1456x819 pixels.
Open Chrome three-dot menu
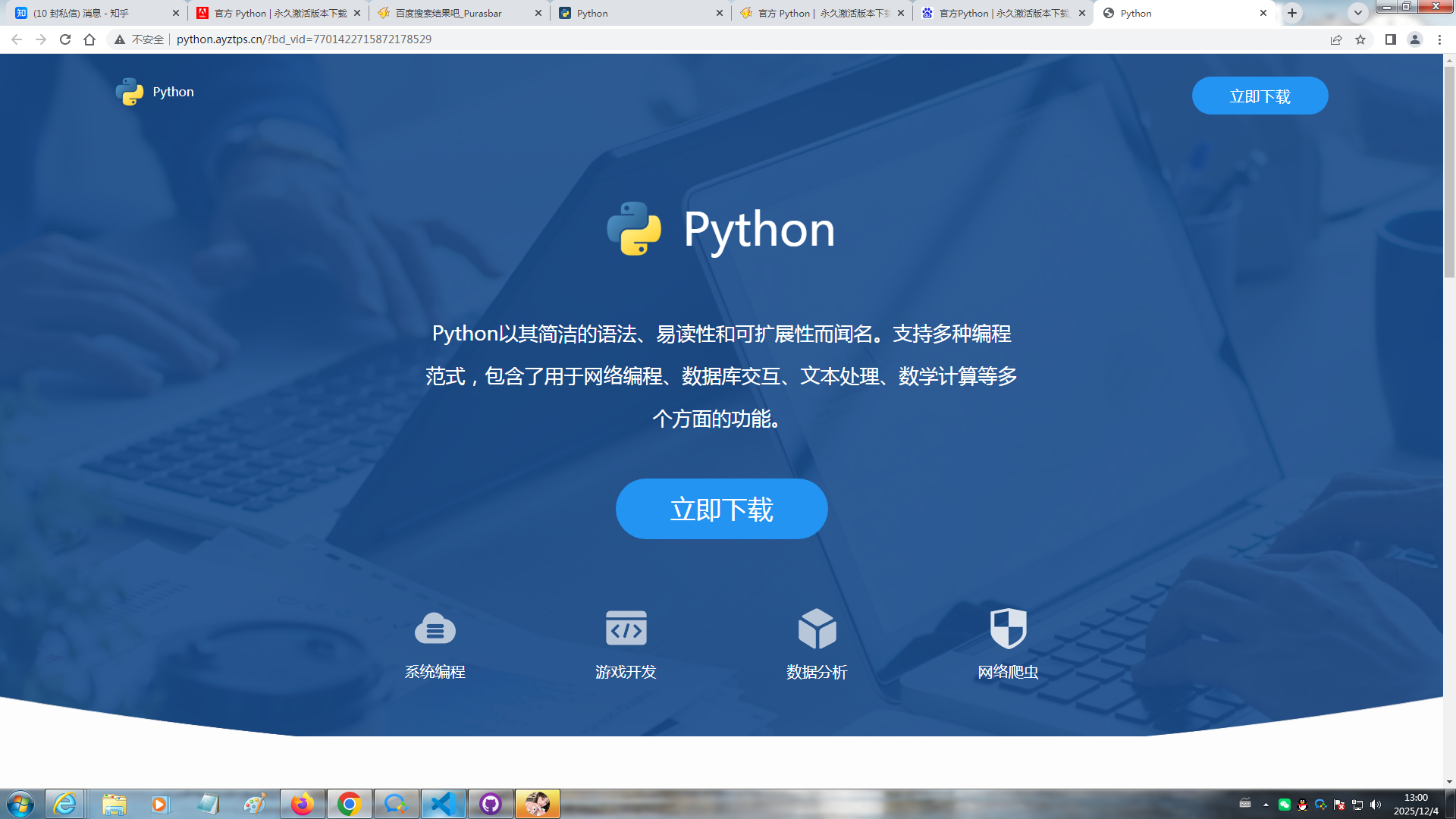pos(1439,39)
